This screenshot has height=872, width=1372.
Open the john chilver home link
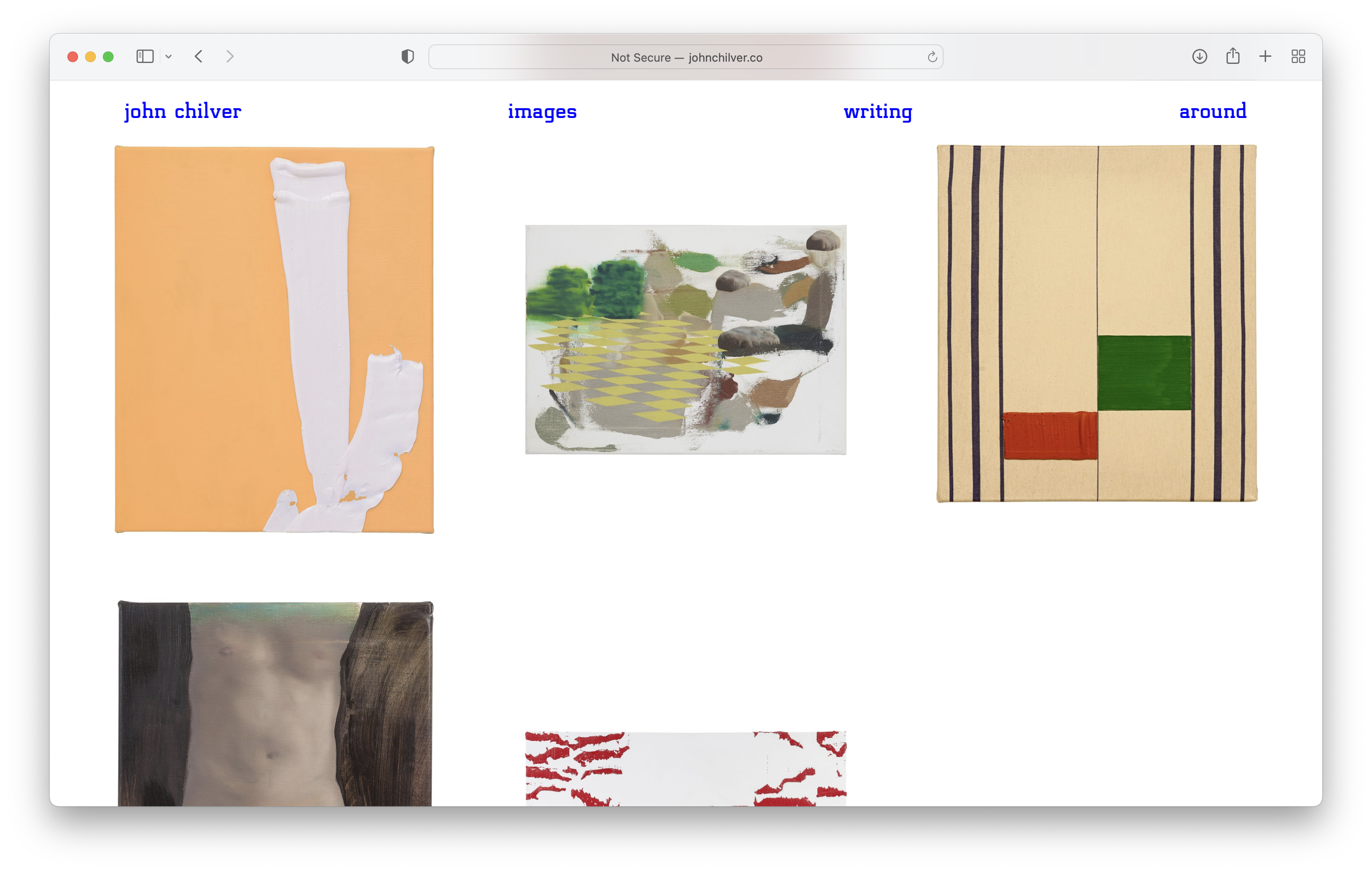182,111
